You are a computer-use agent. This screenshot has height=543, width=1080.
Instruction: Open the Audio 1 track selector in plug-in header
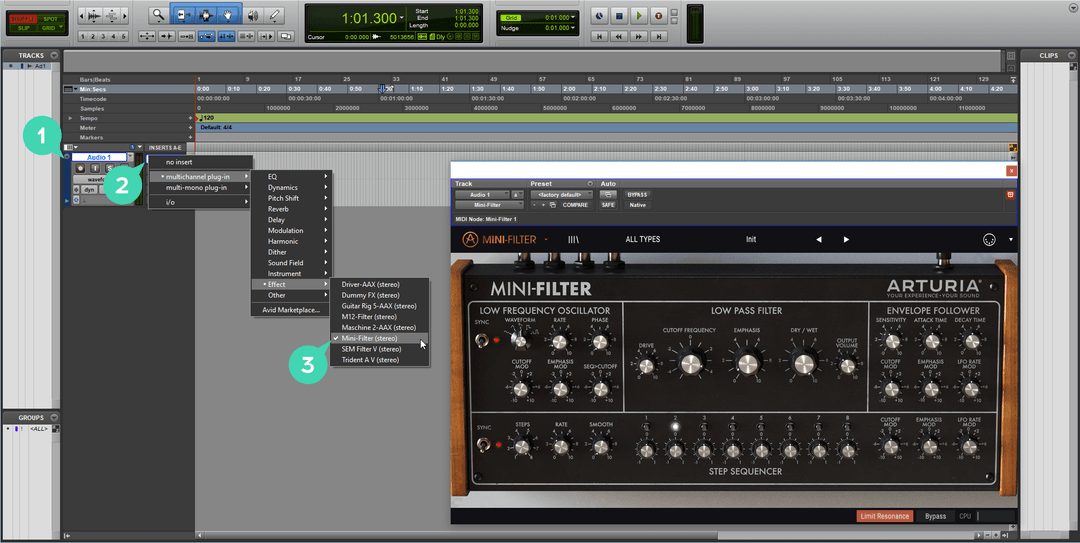coord(481,194)
